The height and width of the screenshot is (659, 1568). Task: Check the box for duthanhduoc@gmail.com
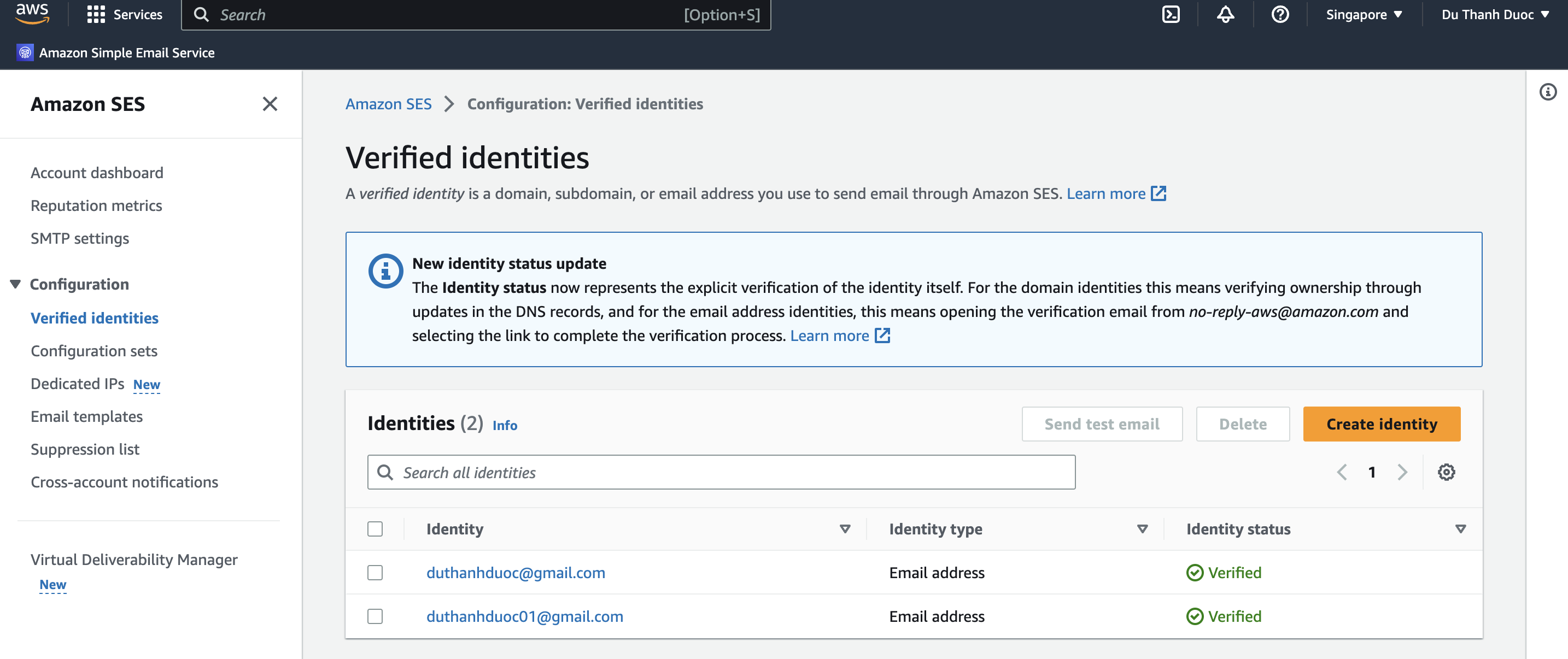tap(375, 573)
